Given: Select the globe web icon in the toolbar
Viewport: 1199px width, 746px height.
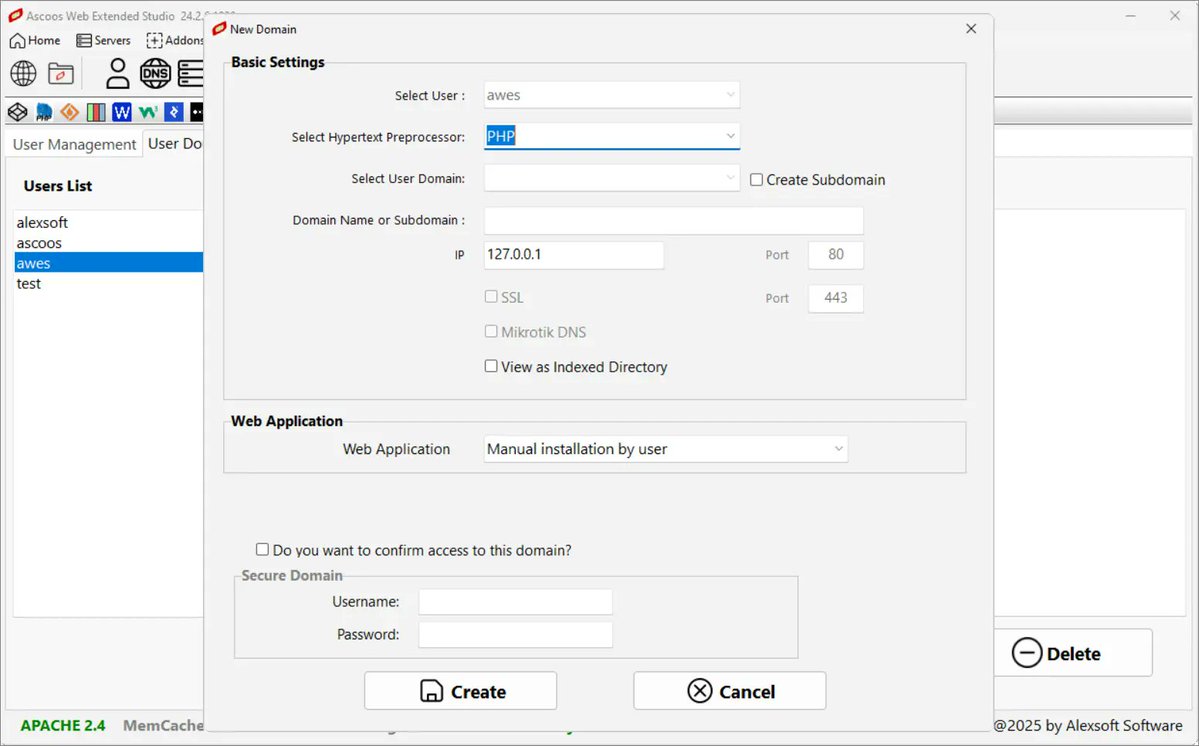Looking at the screenshot, I should pos(22,73).
